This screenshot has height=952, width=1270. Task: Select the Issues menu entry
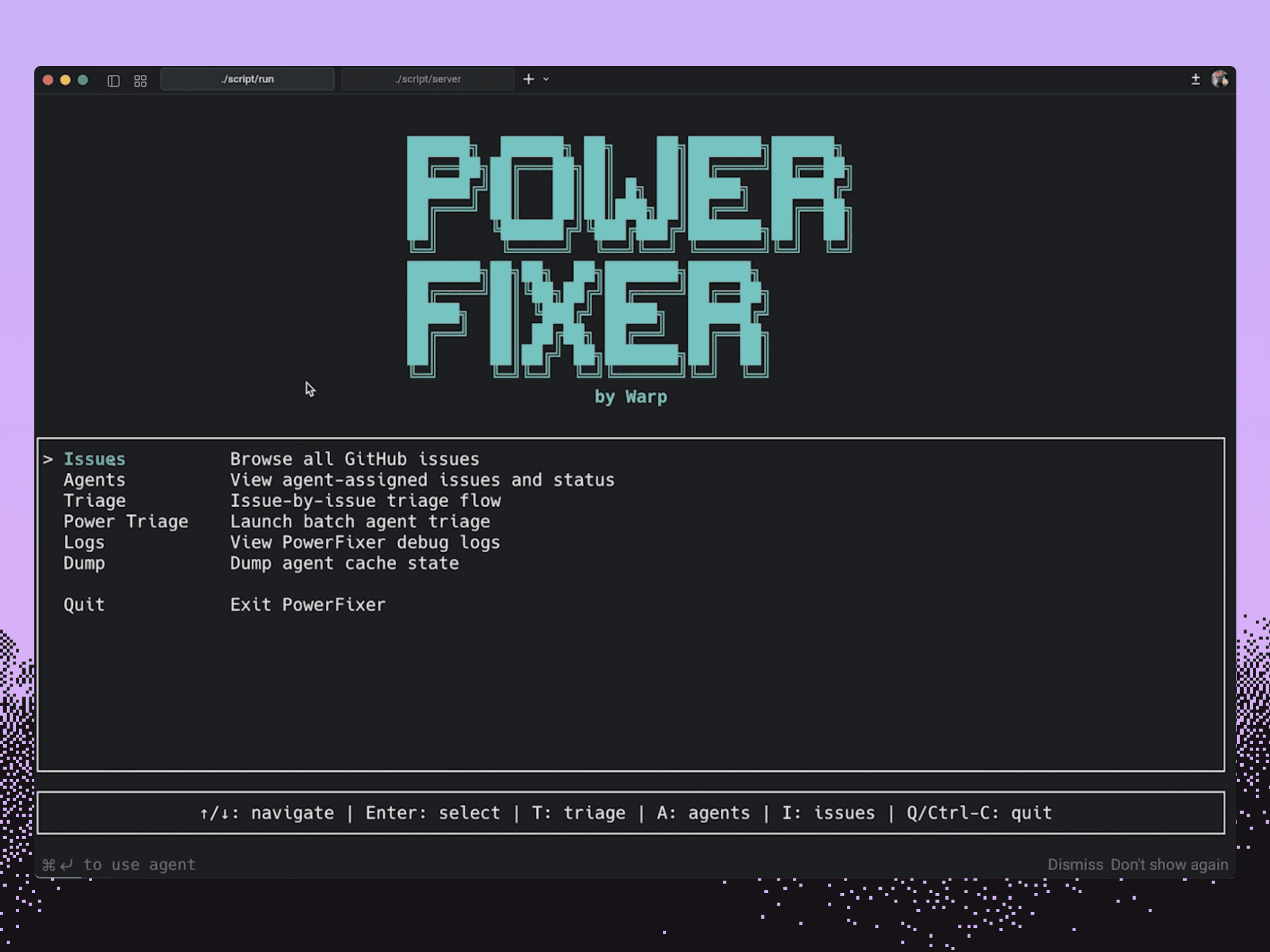95,459
